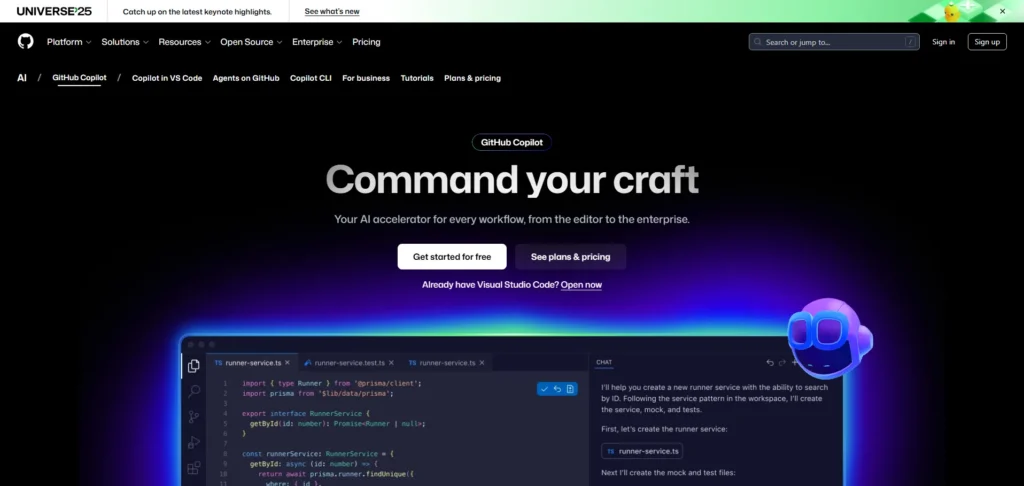Open the Enterprise dropdown
Viewport: 1024px width, 486px height.
click(x=317, y=42)
